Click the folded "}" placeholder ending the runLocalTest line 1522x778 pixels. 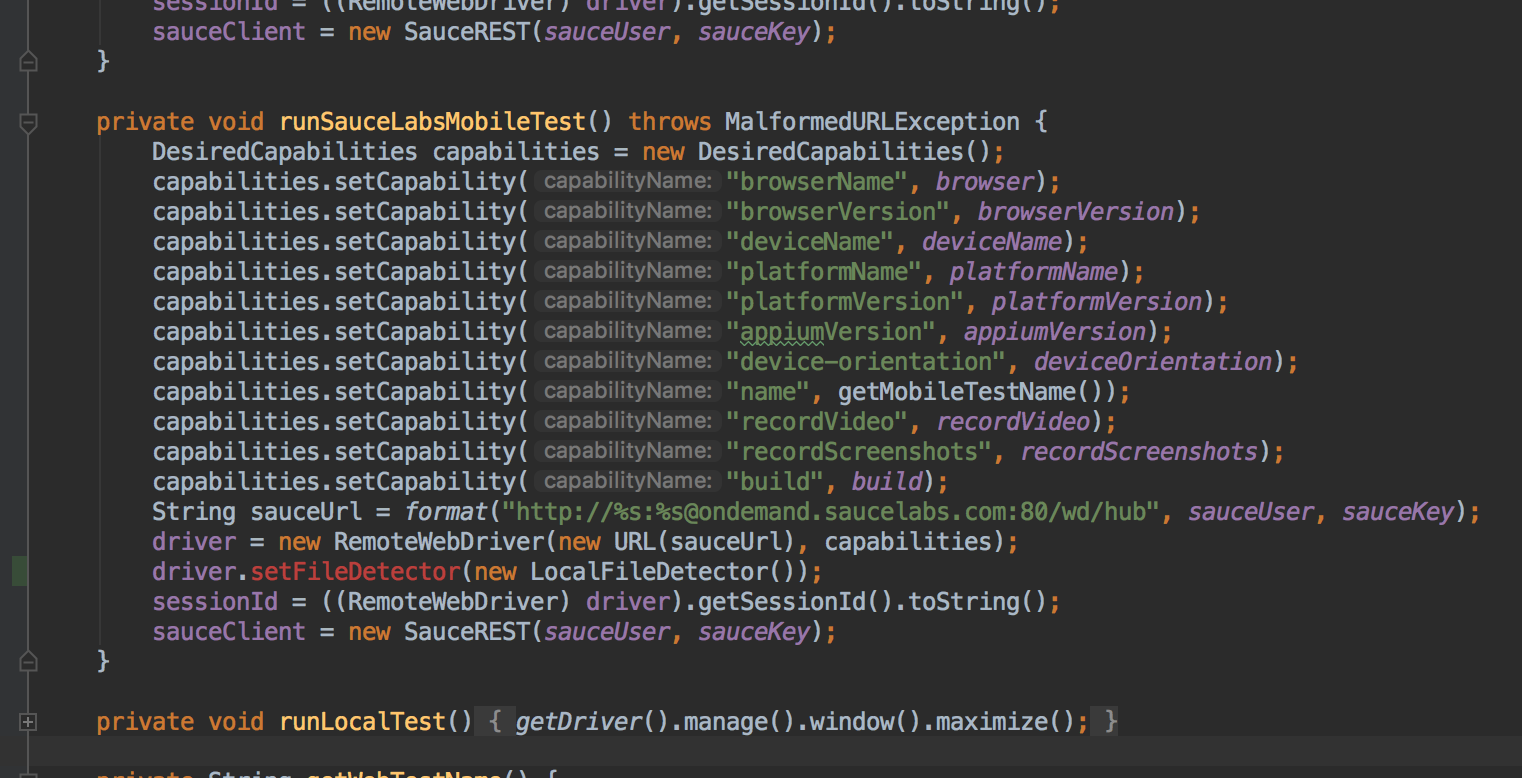[1106, 722]
